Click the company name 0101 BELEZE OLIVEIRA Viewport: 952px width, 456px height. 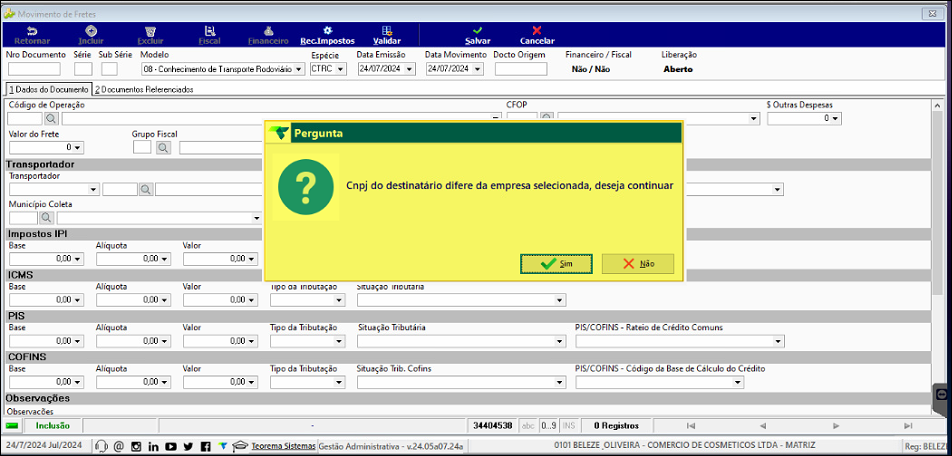tap(684, 446)
